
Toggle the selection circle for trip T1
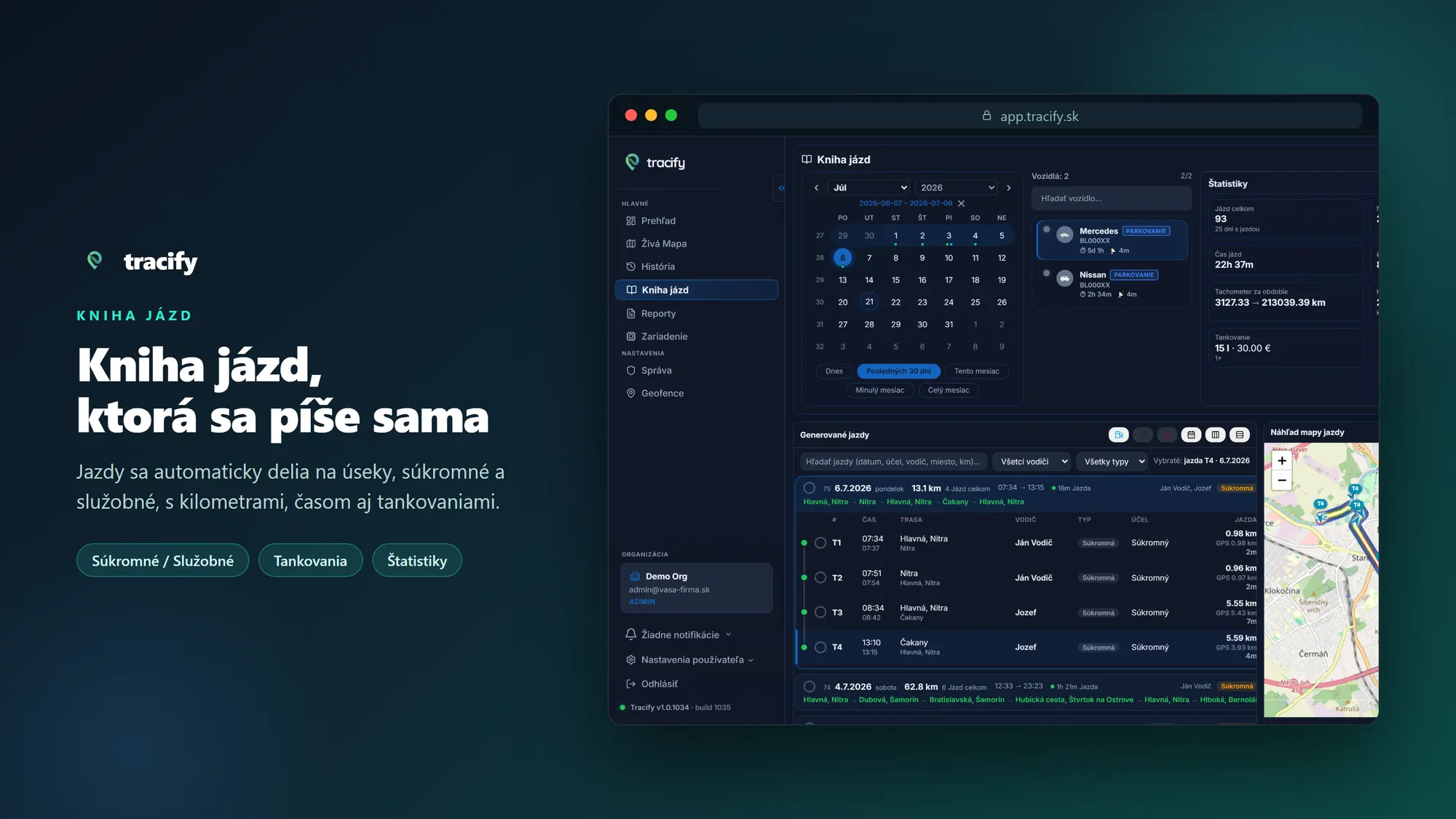(x=820, y=543)
